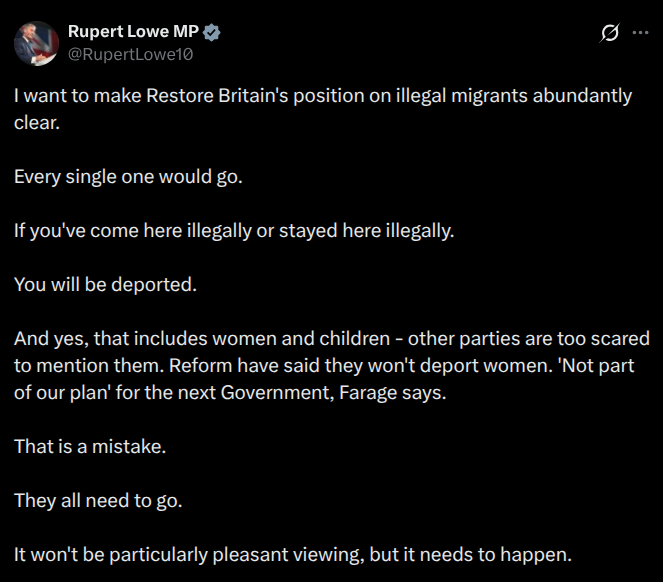663x582 pixels.
Task: Click the word "Farage" in the post
Action: click(367, 393)
